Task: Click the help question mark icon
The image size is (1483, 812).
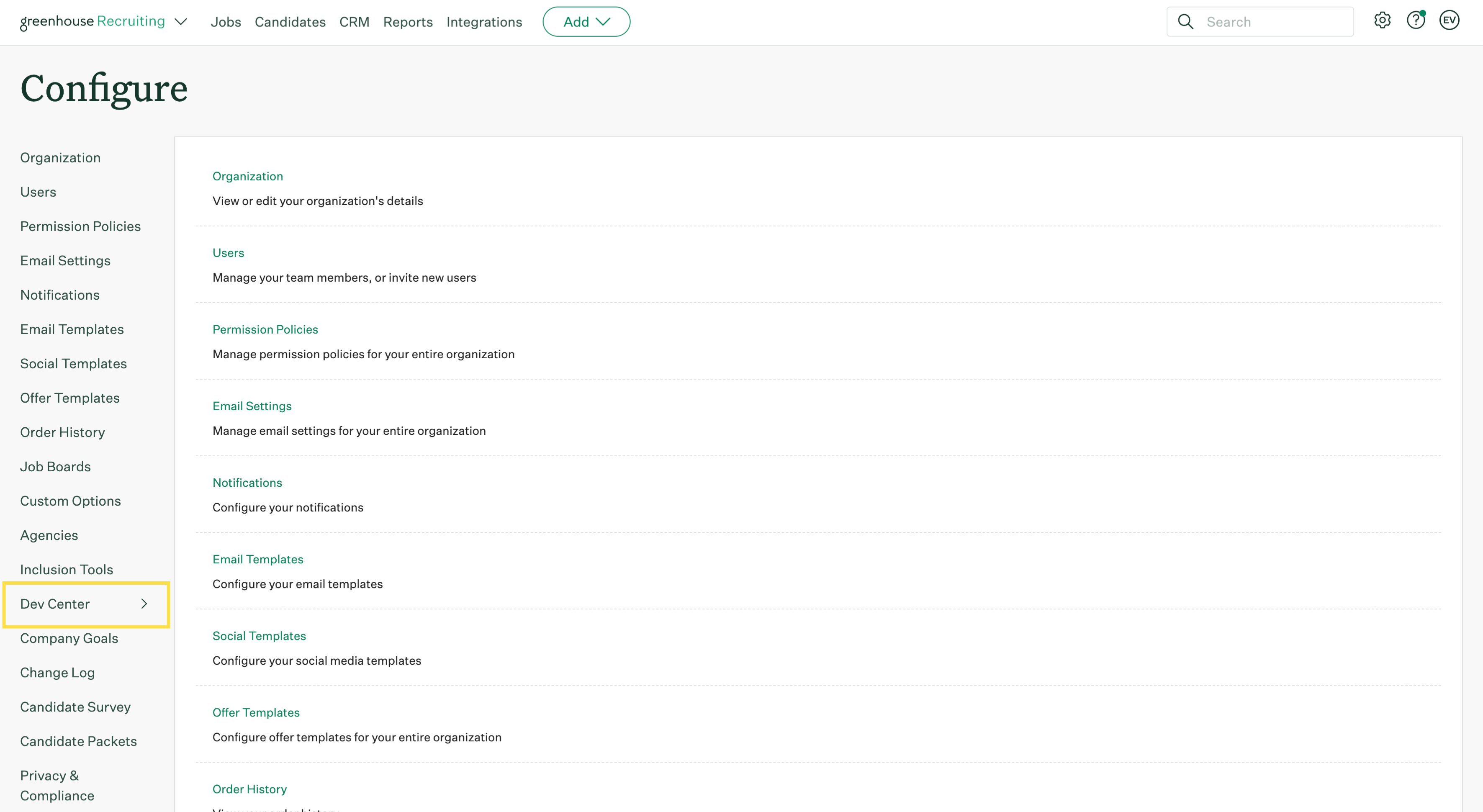Action: coord(1415,21)
